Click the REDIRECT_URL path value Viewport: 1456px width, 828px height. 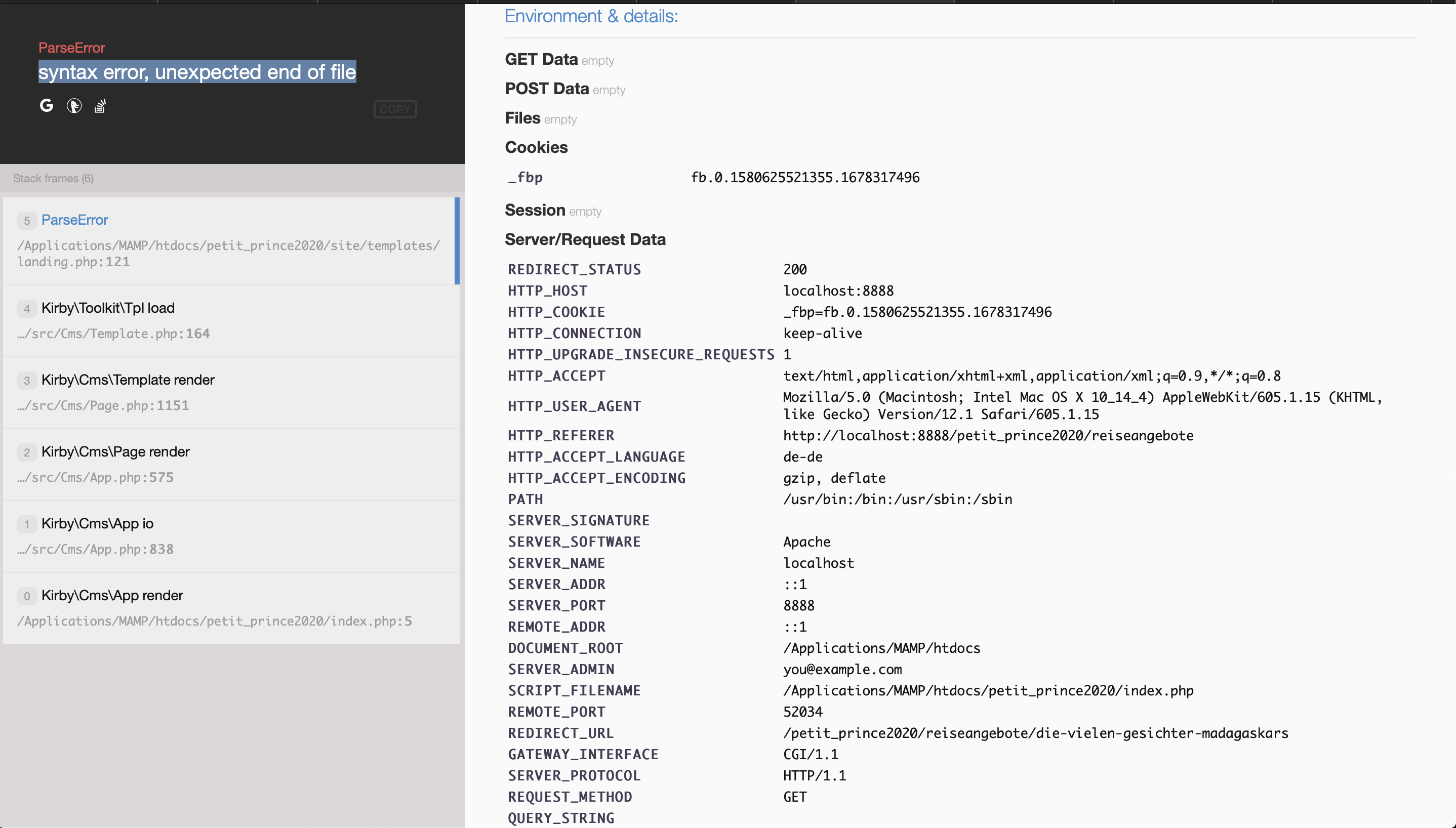point(1035,733)
